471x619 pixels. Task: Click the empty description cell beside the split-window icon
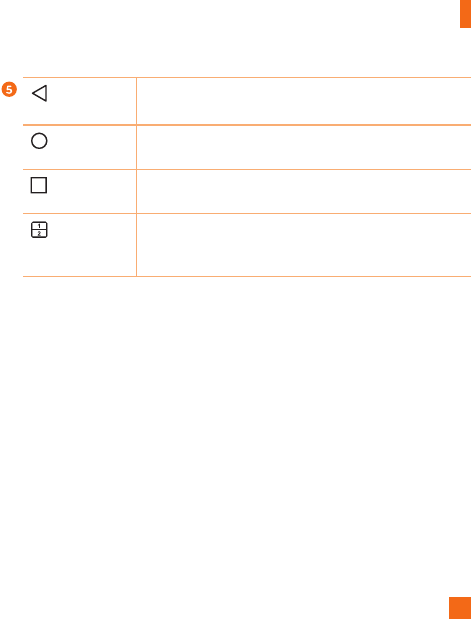(304, 245)
